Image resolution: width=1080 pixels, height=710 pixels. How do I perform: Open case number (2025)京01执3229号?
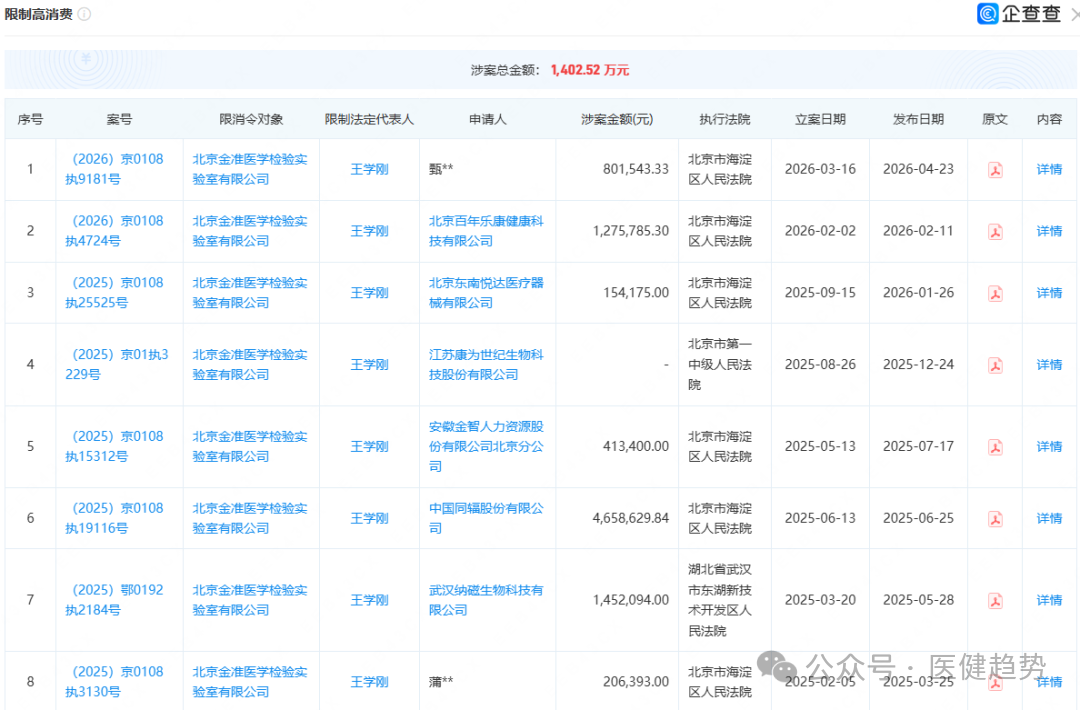pos(117,365)
